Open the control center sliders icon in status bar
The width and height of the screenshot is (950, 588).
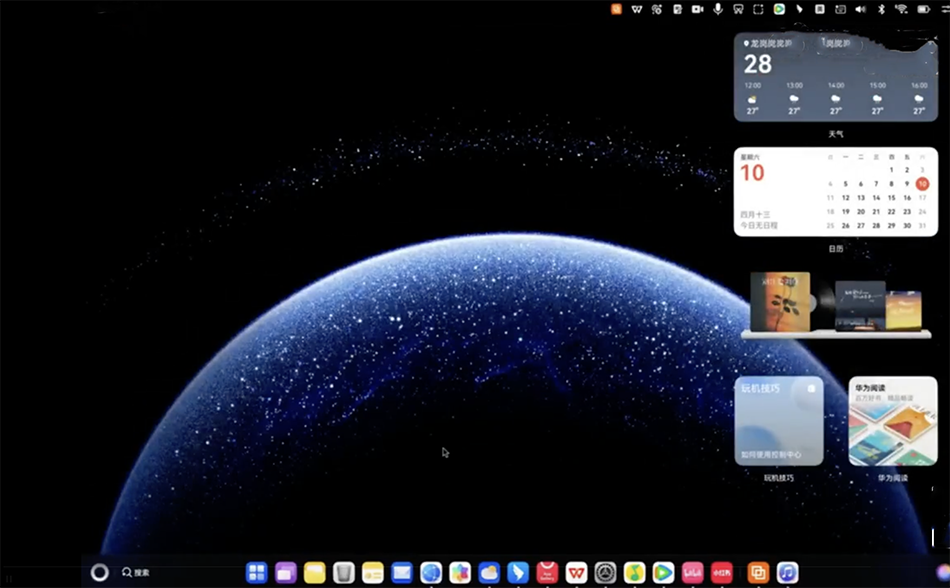tap(945, 9)
